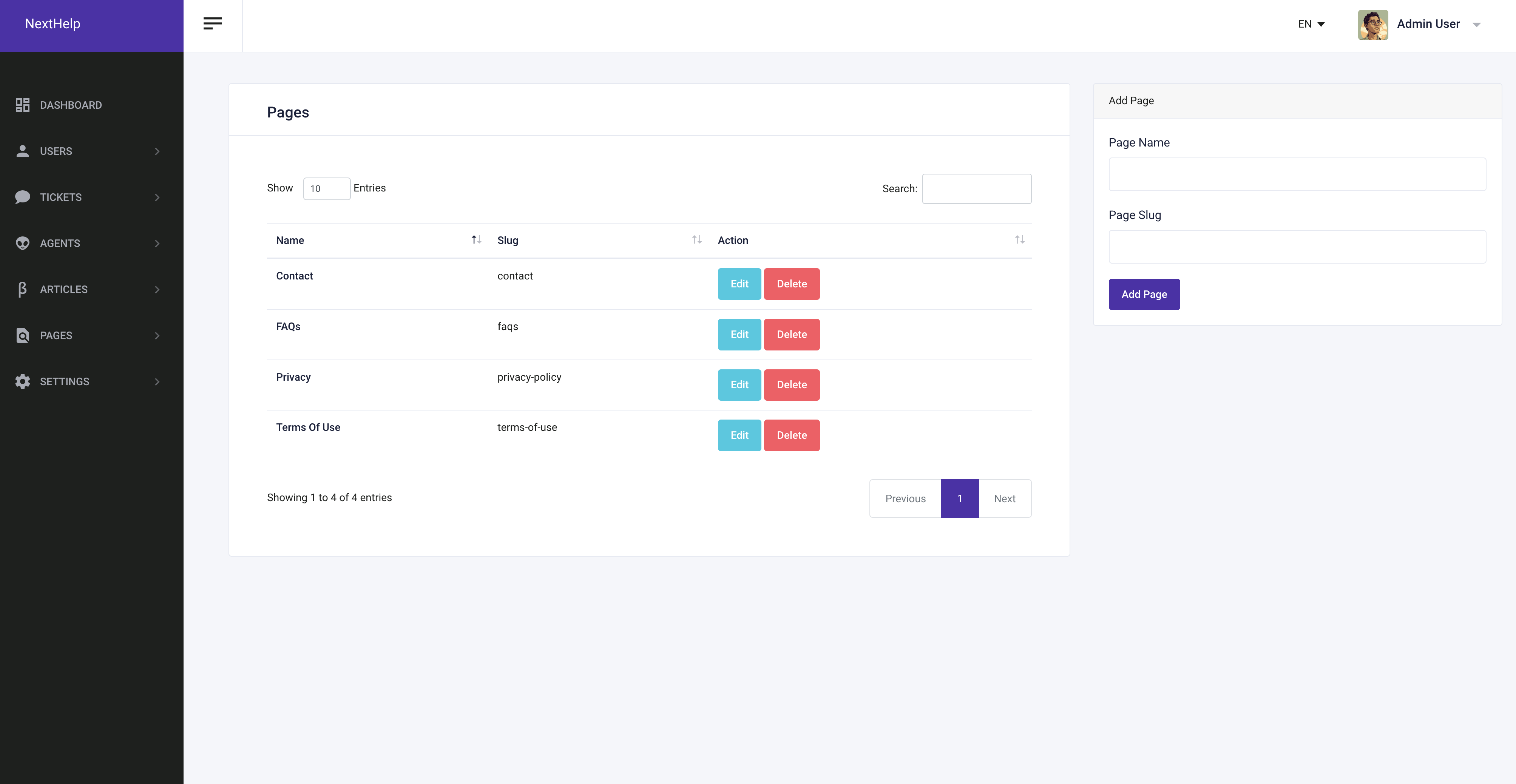The height and width of the screenshot is (784, 1516).
Task: Expand the Admin User account menu arrow
Action: coord(1476,25)
